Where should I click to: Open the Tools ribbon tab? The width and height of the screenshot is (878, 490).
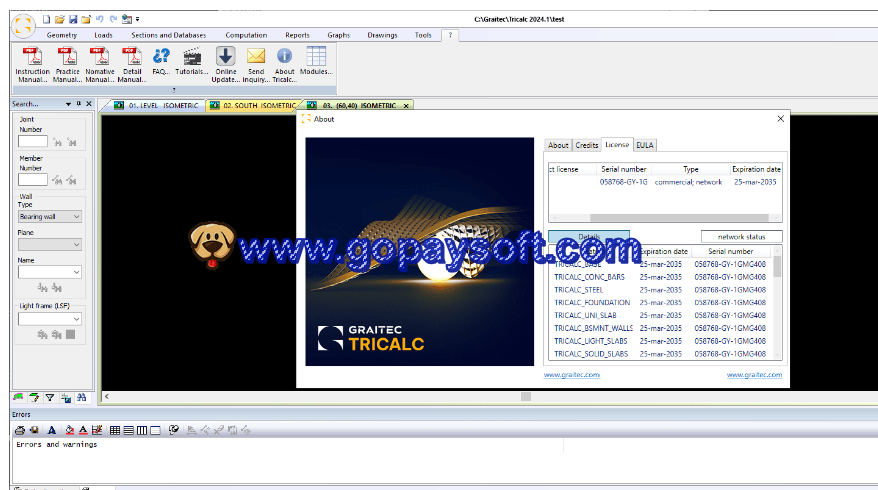pyautogui.click(x=423, y=35)
